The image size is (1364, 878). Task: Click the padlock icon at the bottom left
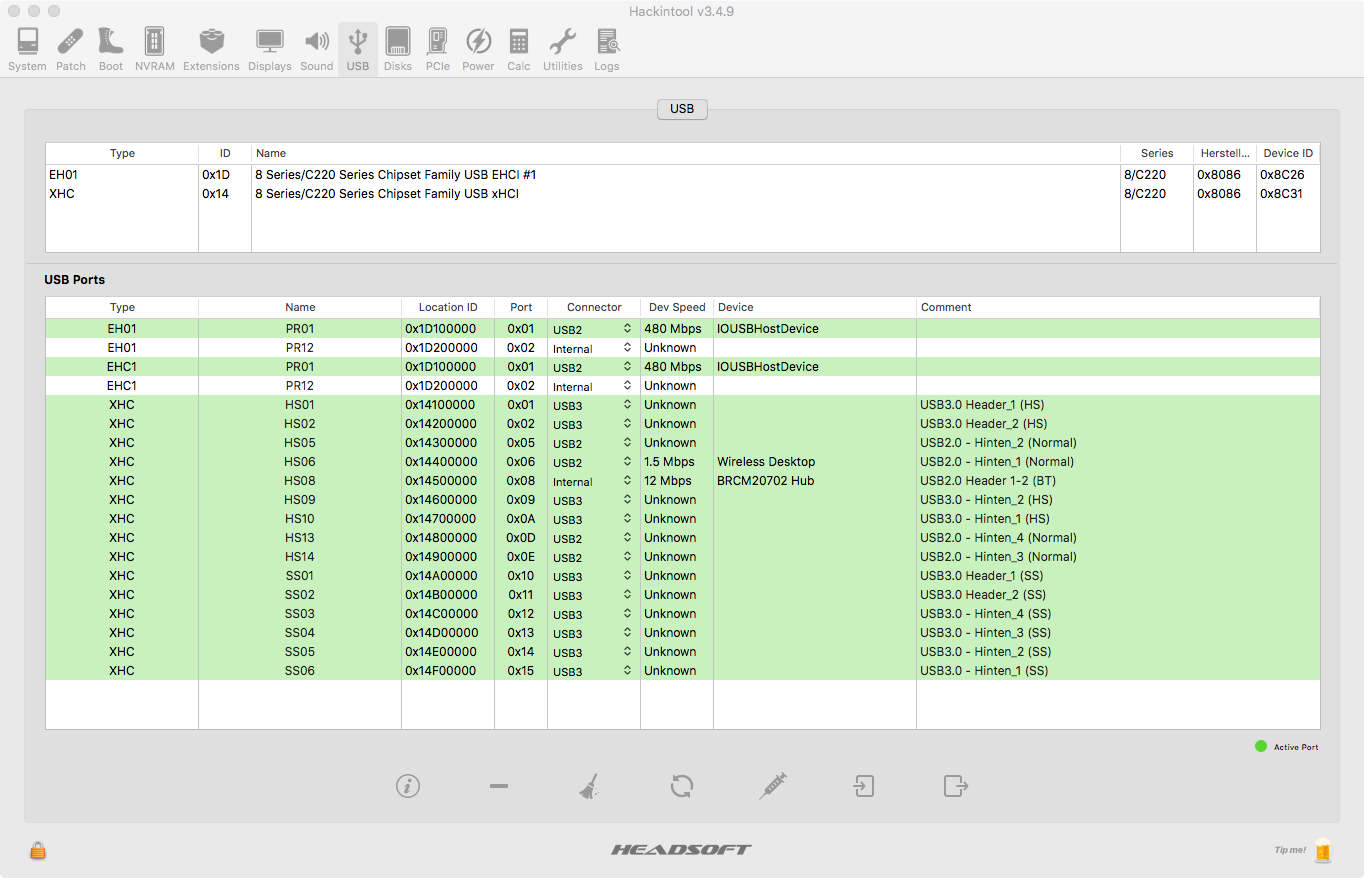[38, 850]
